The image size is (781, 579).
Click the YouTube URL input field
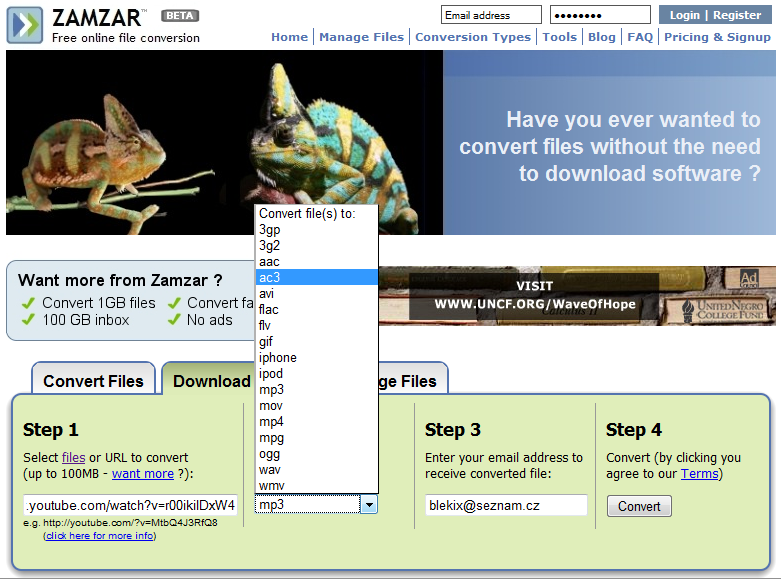pyautogui.click(x=130, y=505)
